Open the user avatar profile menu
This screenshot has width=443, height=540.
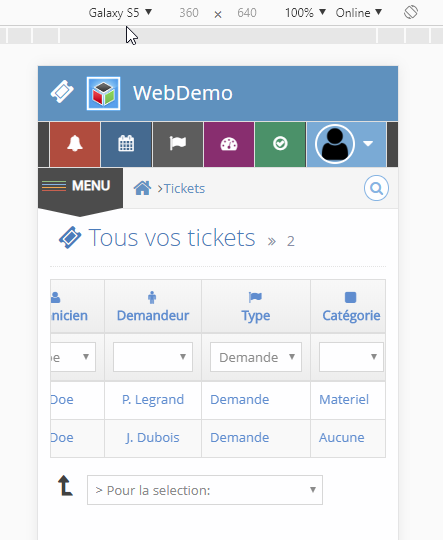pos(346,144)
